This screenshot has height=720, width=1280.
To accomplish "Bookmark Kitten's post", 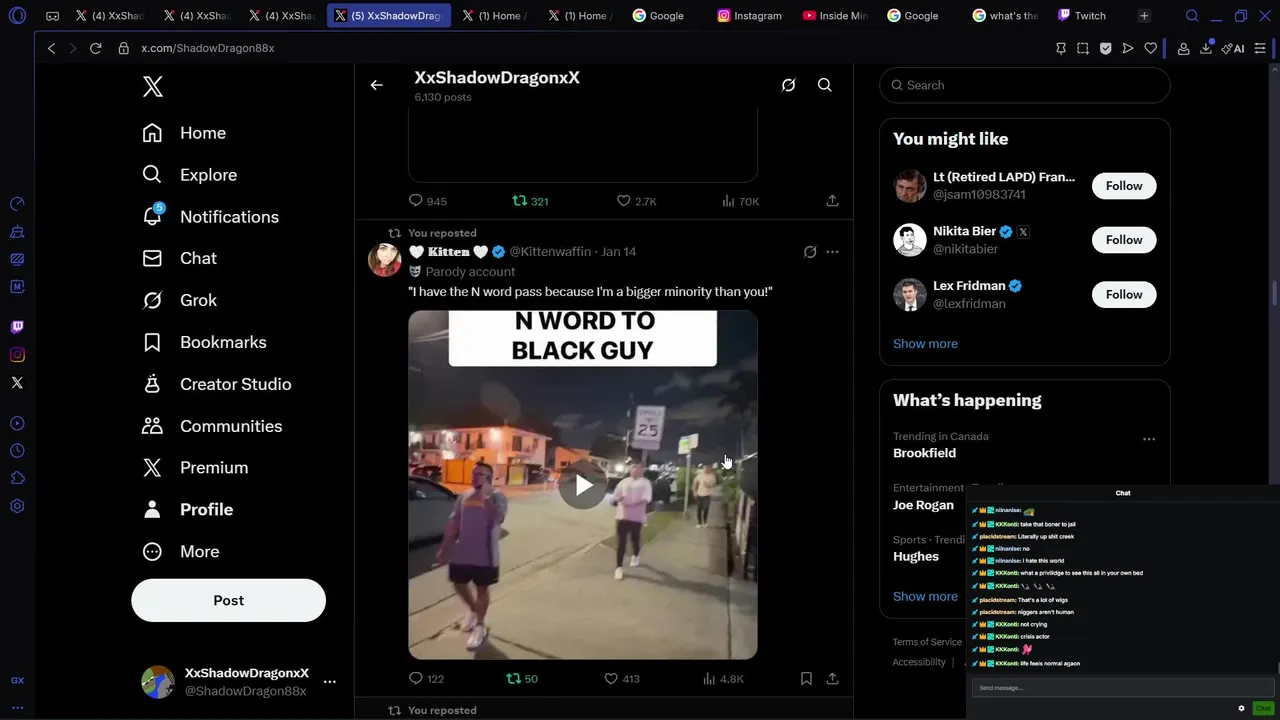I will [x=806, y=679].
